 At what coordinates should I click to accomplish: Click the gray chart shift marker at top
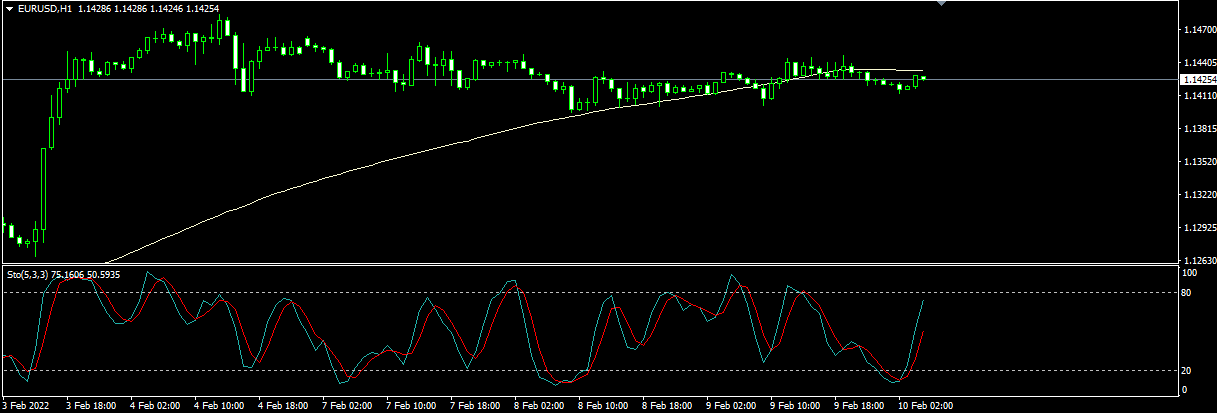click(x=939, y=4)
